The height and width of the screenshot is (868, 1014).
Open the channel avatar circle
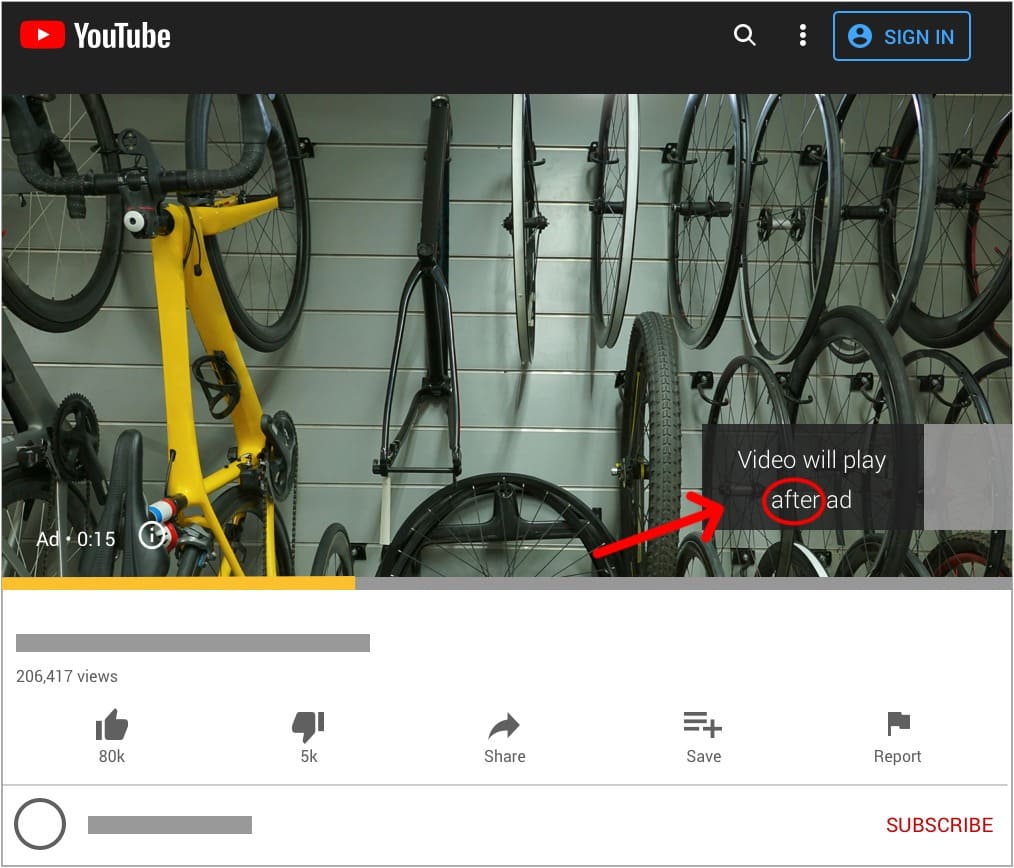[41, 825]
